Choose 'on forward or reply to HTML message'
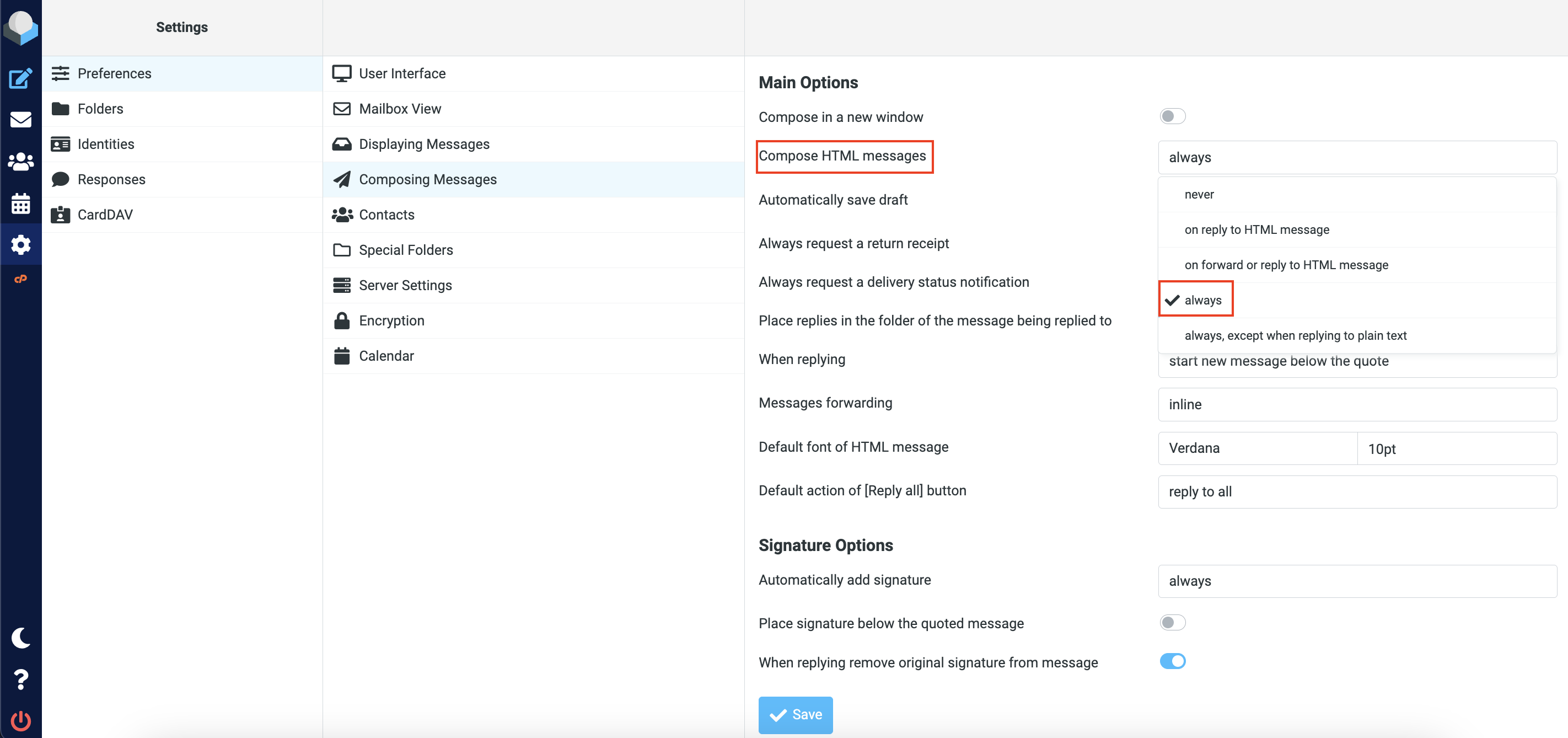Viewport: 1568px width, 738px height. click(1357, 265)
